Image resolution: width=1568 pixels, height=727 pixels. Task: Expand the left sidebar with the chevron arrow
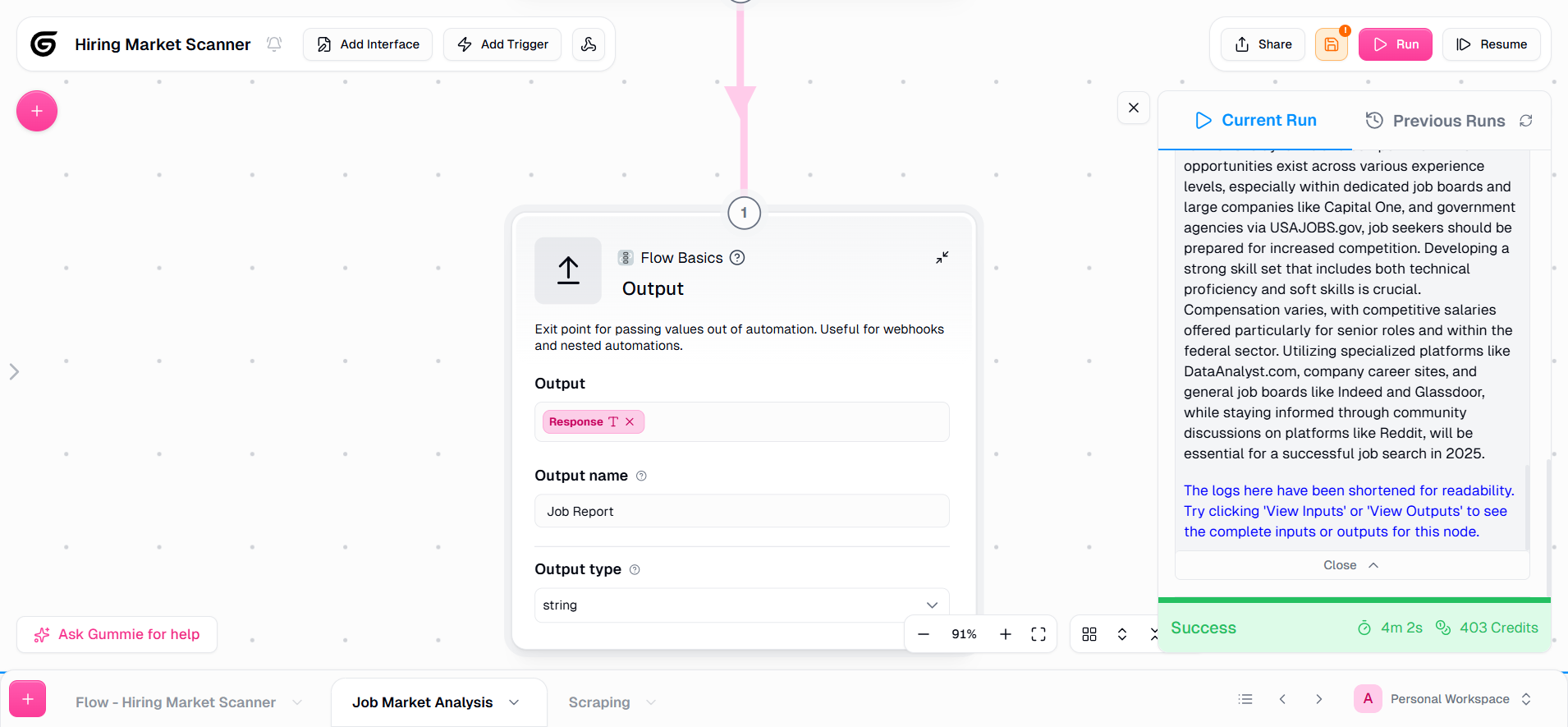click(x=14, y=372)
